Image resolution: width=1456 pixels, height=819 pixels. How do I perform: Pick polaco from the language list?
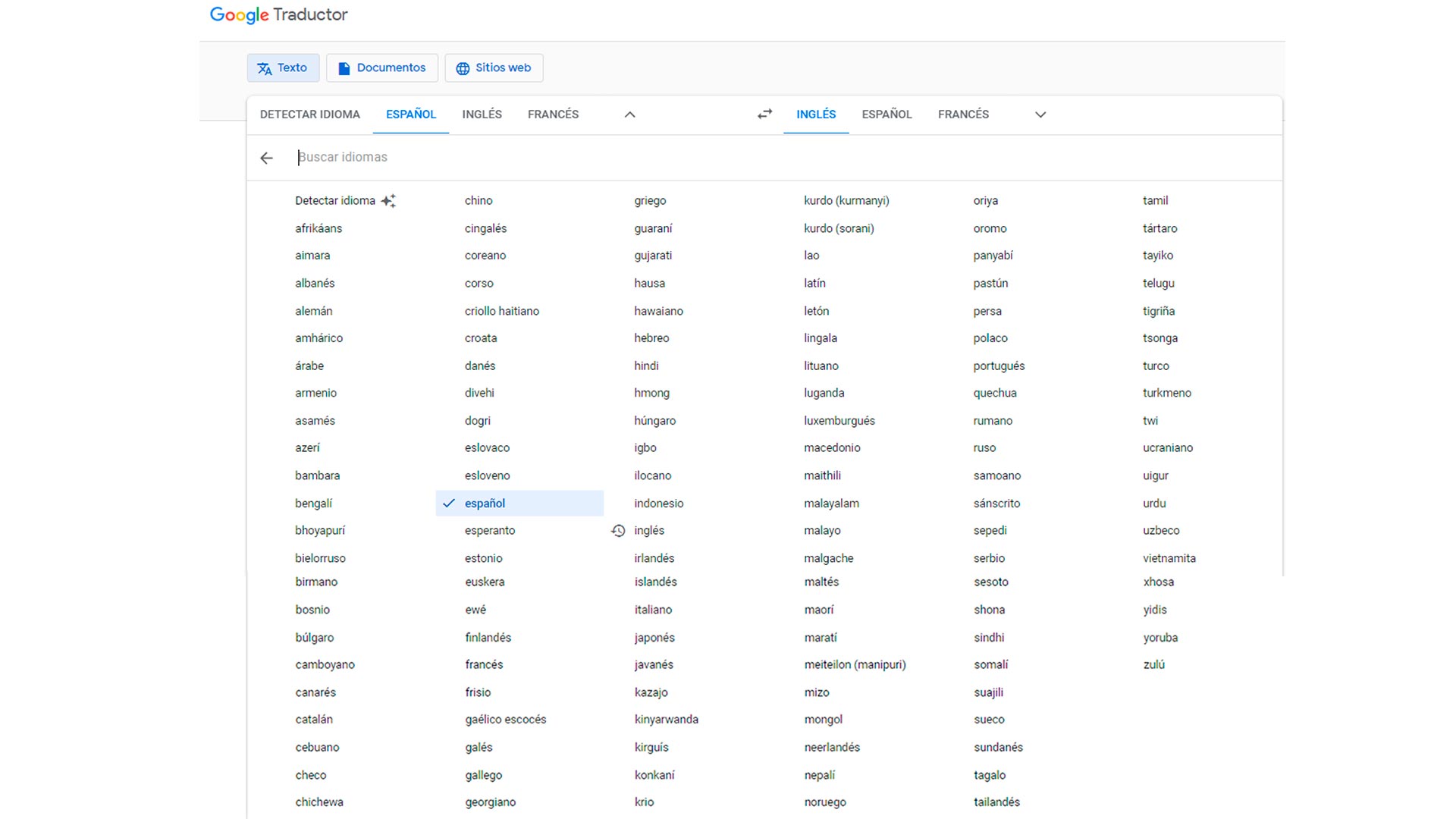(x=990, y=338)
